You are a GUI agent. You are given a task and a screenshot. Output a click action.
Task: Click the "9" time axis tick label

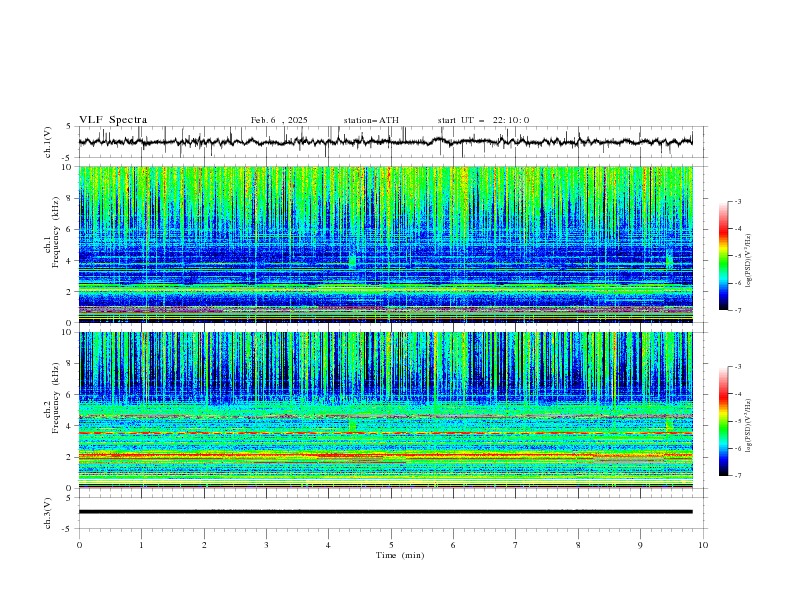640,545
